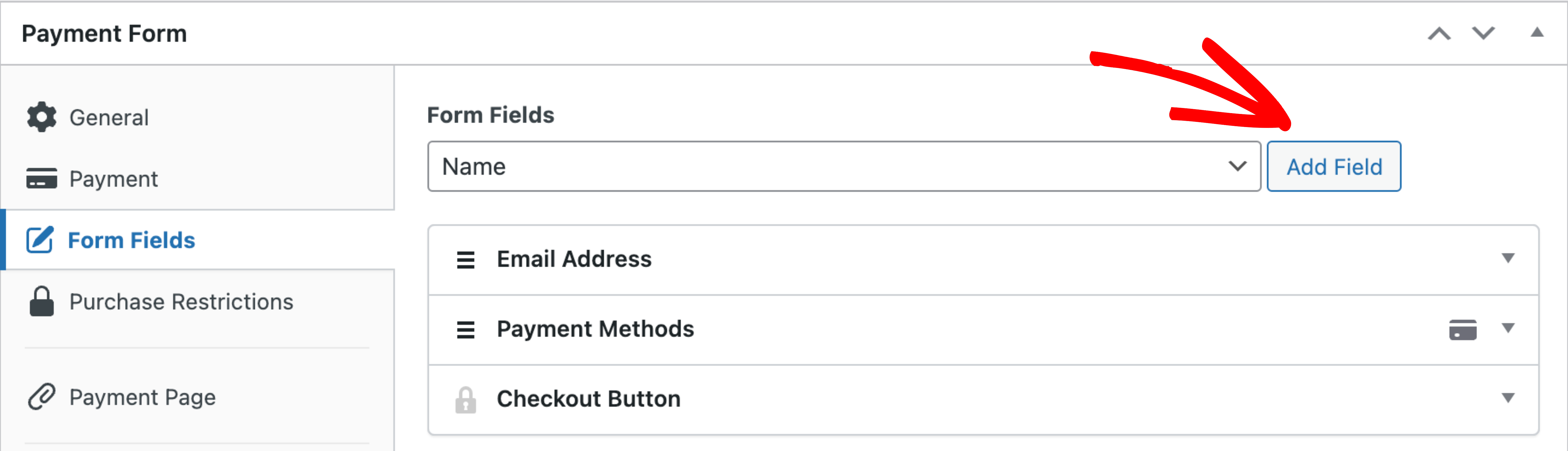Click the General gear icon
This screenshot has width=1568, height=451.
point(42,117)
